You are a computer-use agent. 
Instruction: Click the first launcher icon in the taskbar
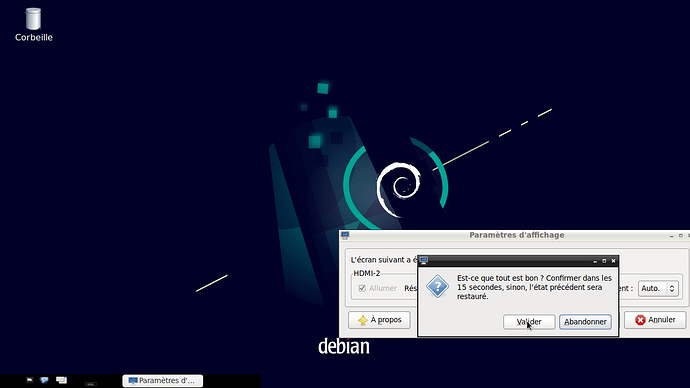click(29, 380)
